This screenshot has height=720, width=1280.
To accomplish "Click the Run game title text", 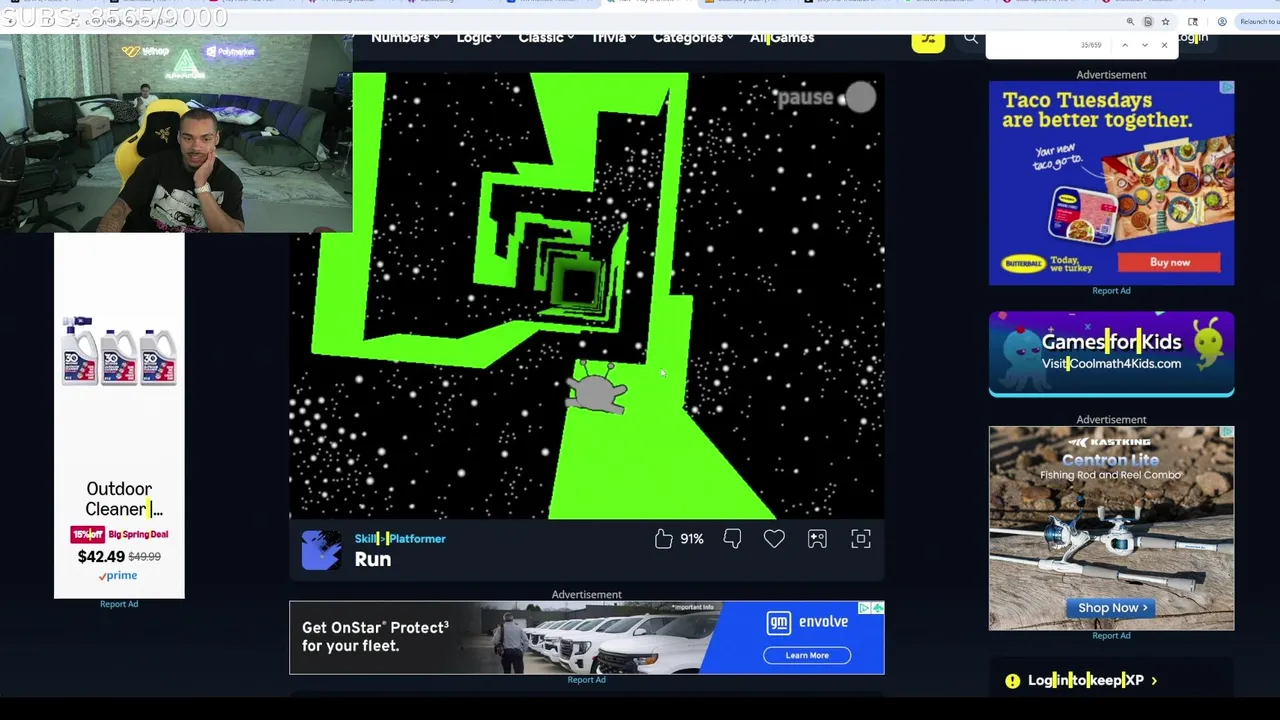I will tap(372, 560).
